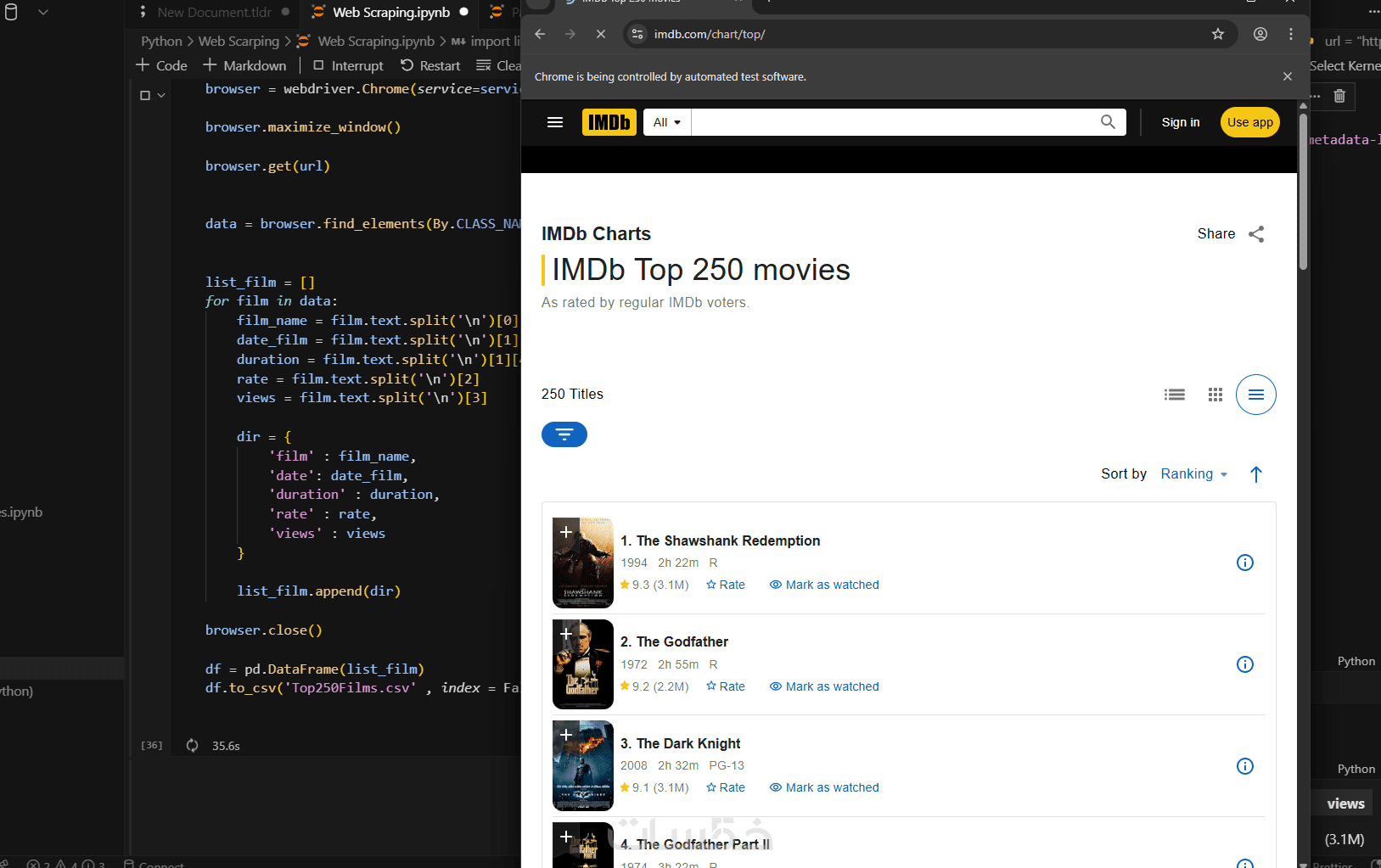The image size is (1381, 868).
Task: Open The Dark Knight title link
Action: tap(680, 743)
